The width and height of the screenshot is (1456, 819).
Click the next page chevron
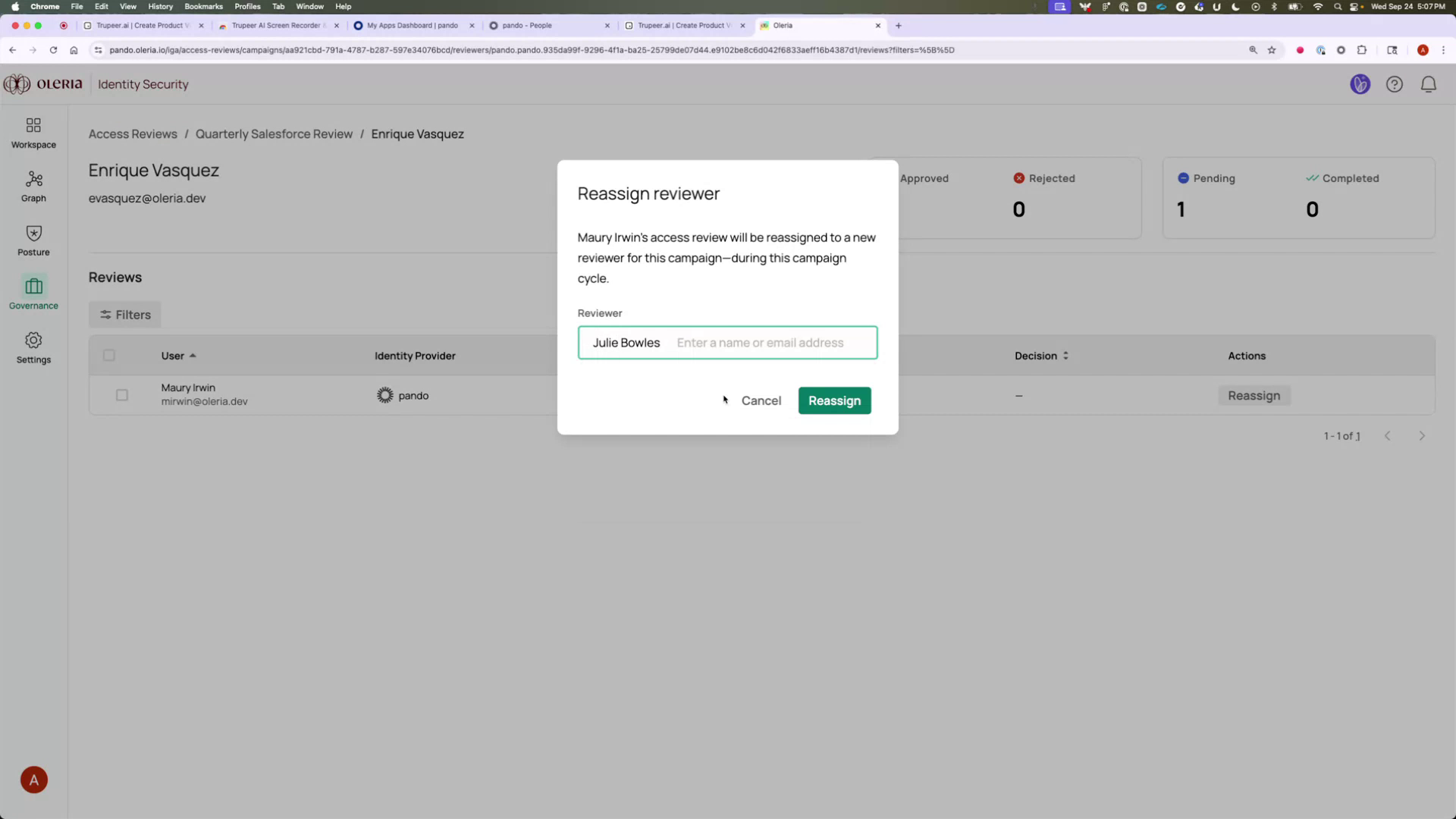pyautogui.click(x=1422, y=435)
